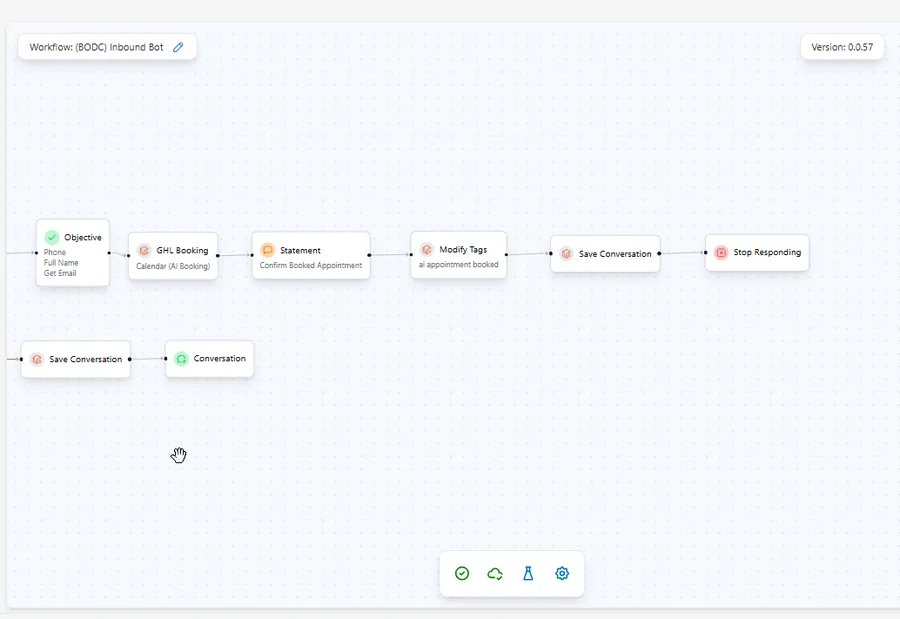
Task: Click the Save Conversation label next to Conversation node
Action: pos(86,359)
